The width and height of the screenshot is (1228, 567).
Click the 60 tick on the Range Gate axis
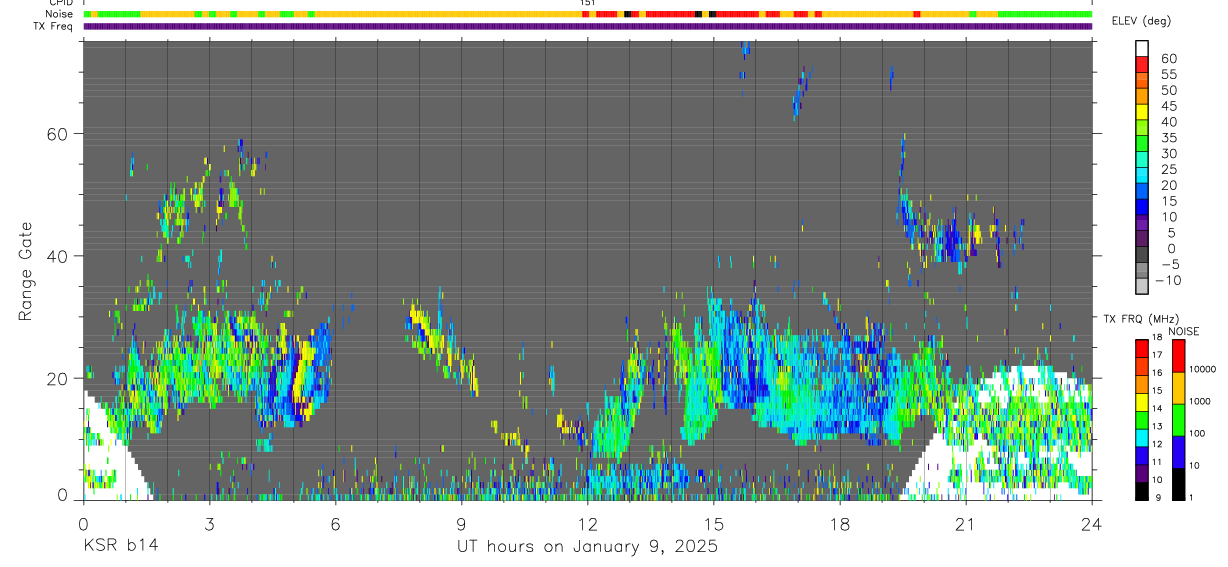point(57,134)
